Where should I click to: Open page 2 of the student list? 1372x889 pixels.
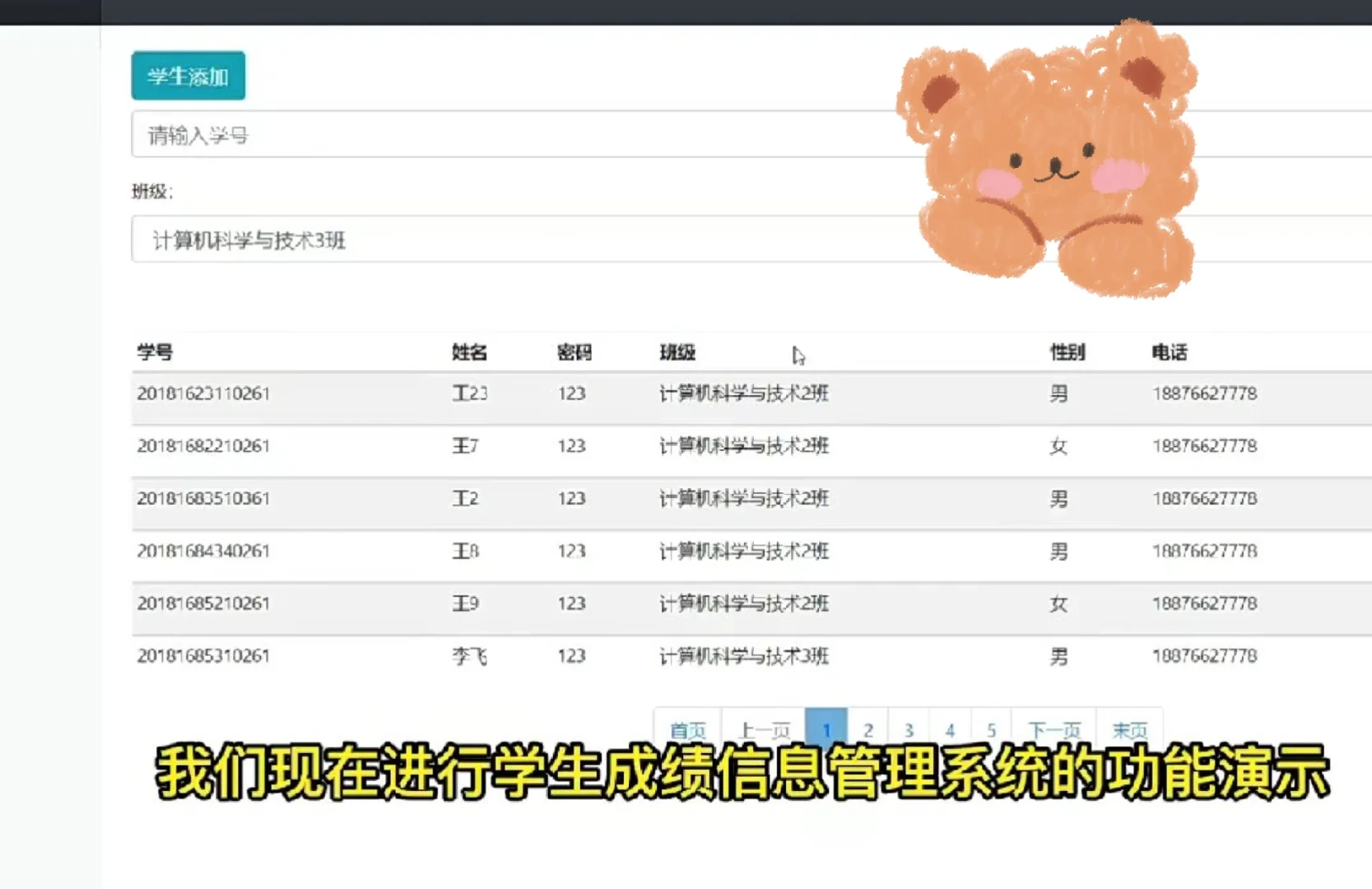[x=868, y=728]
